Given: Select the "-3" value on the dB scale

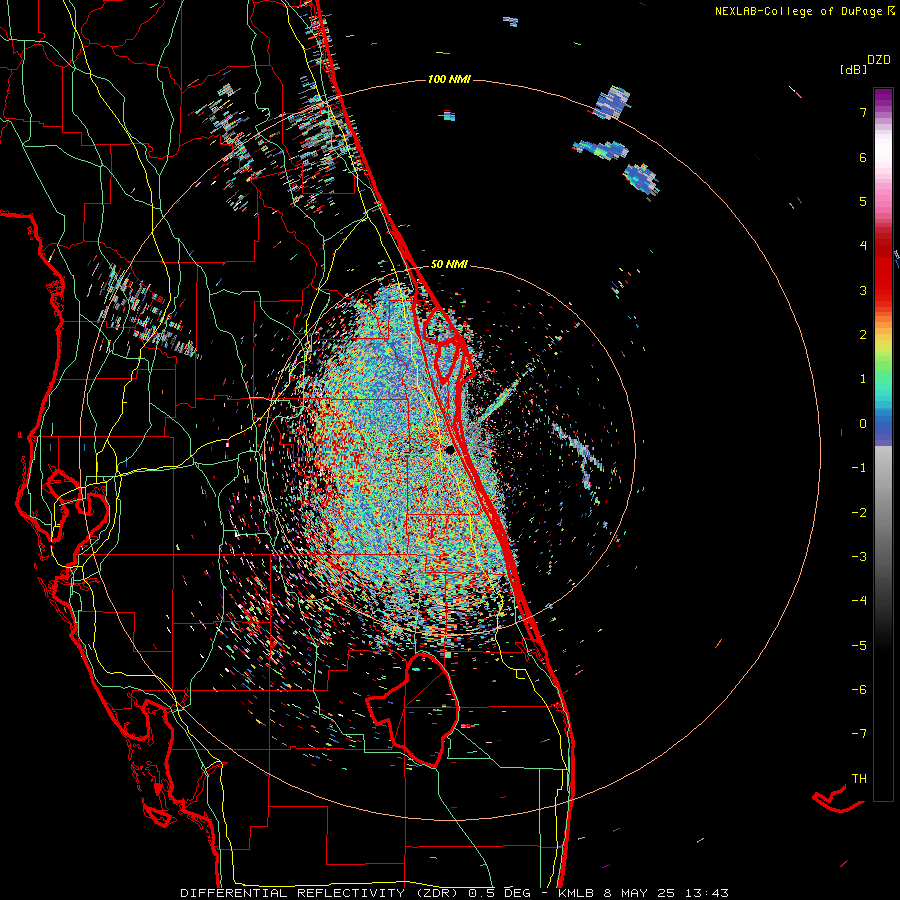Looking at the screenshot, I should [859, 556].
